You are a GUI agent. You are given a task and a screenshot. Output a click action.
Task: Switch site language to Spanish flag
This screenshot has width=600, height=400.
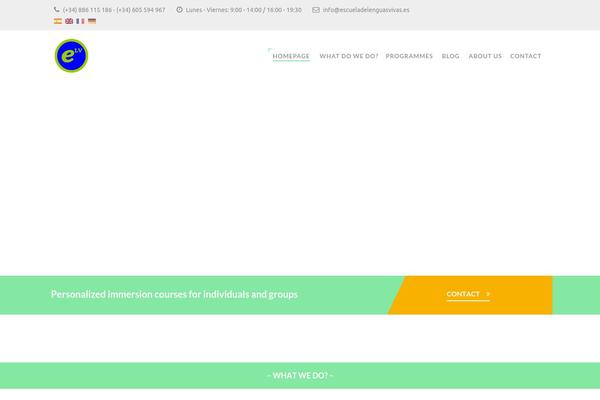[58, 21]
